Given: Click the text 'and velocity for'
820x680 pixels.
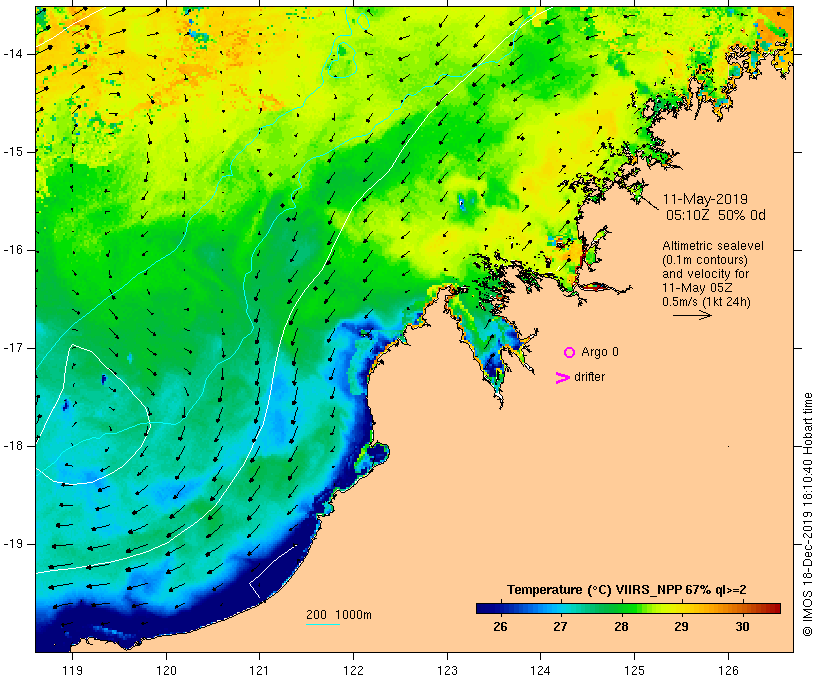Looking at the screenshot, I should pyautogui.click(x=705, y=274).
